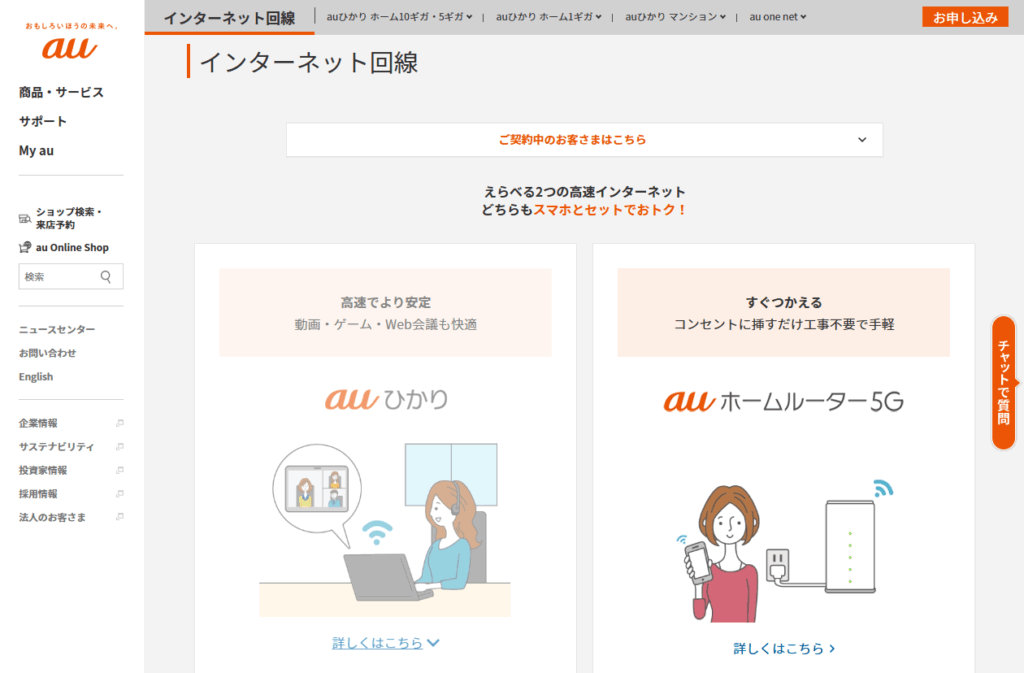This screenshot has height=673, width=1024.
Task: Select インターネット回線 tab in top bar
Action: pos(229,18)
